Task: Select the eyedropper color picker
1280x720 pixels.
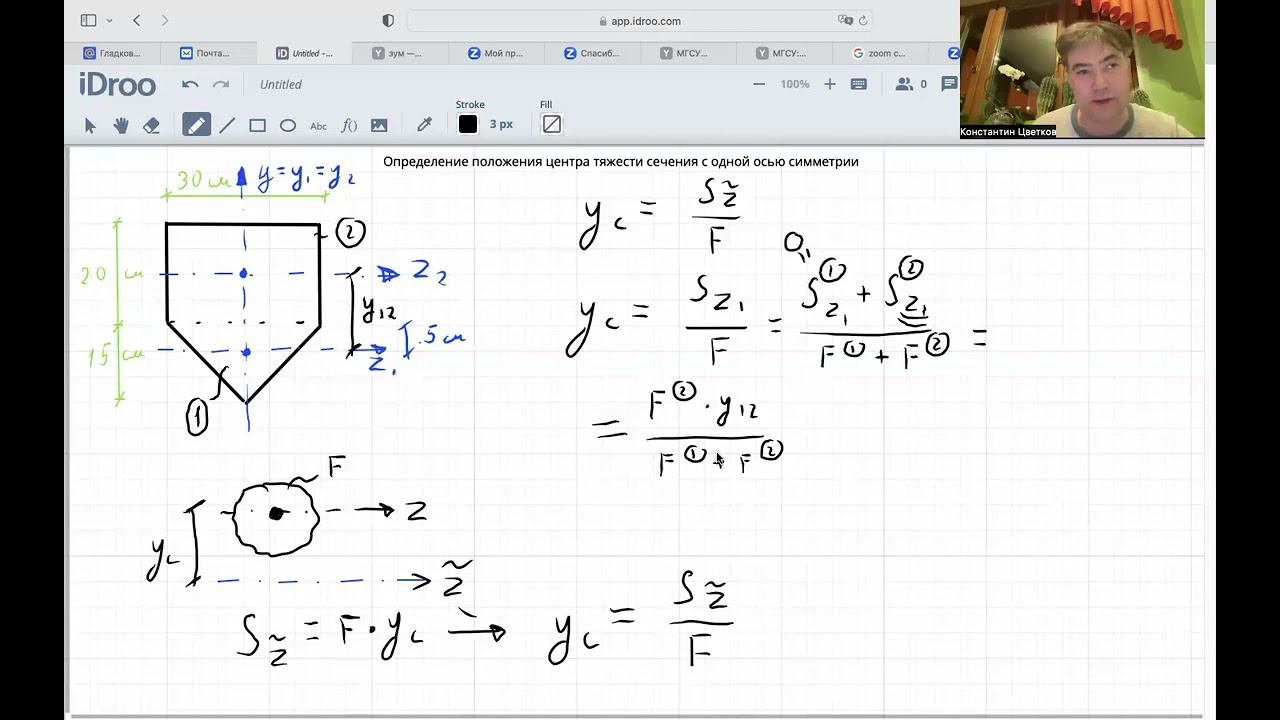Action: (424, 125)
